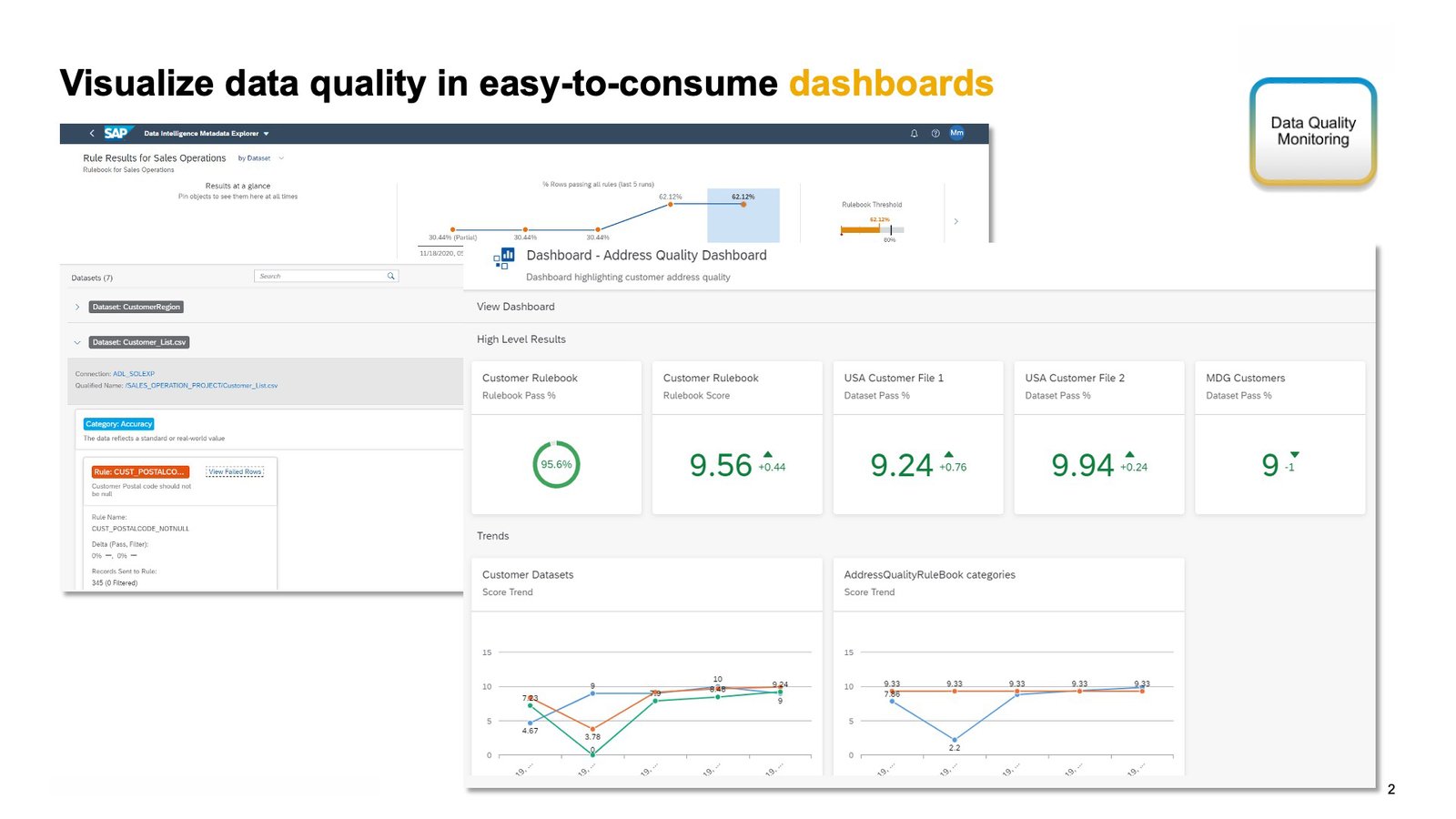
Task: Click the Data Quality Monitoring badge
Action: [x=1313, y=133]
